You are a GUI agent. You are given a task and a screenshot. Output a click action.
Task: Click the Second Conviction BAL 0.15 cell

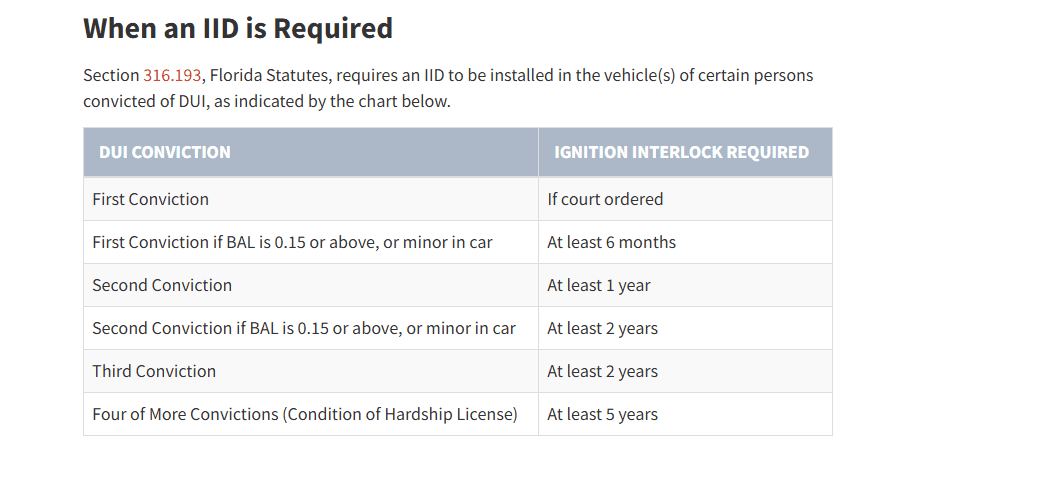[x=304, y=328]
